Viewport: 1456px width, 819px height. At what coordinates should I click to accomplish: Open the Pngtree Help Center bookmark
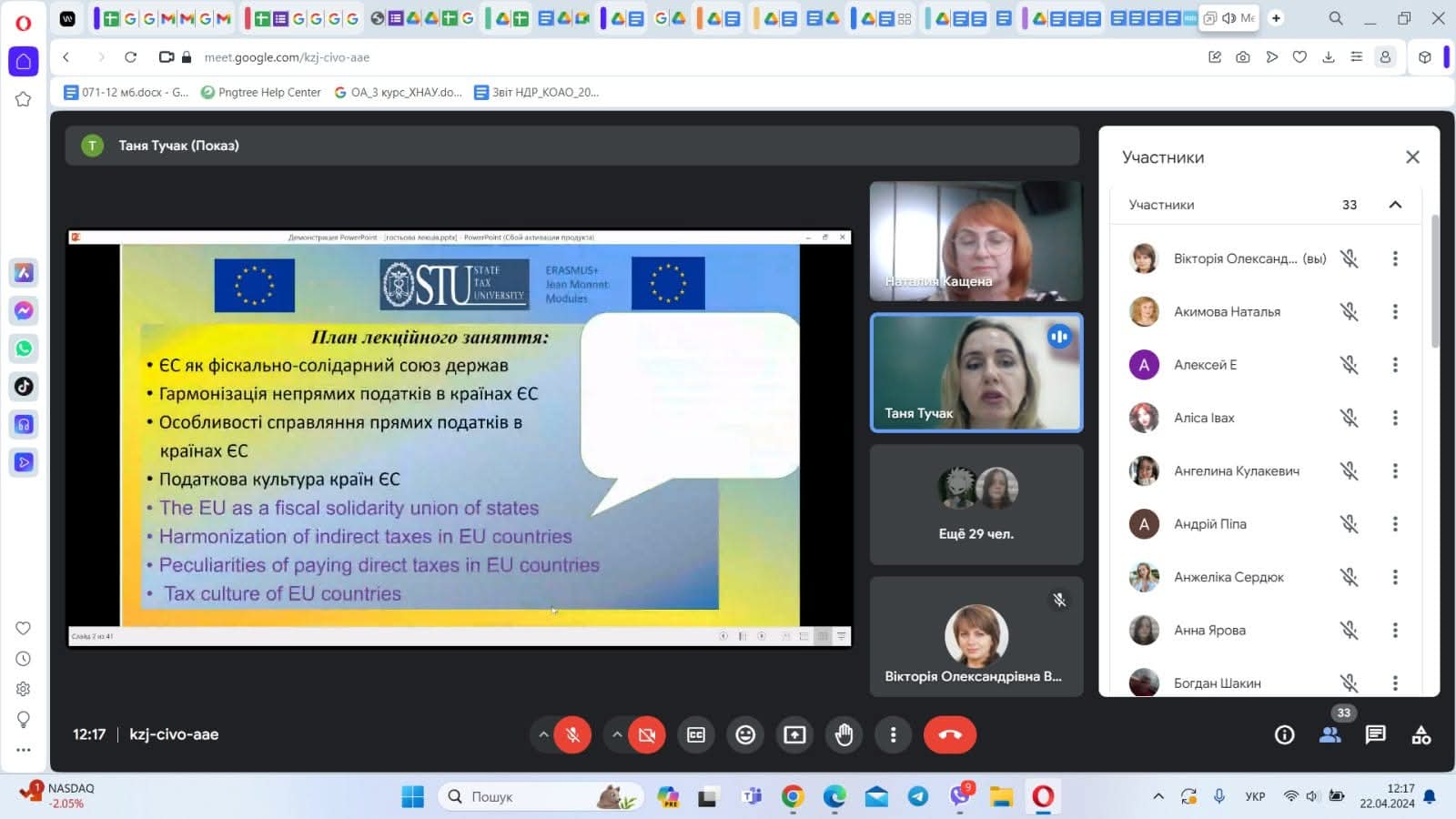[x=261, y=92]
